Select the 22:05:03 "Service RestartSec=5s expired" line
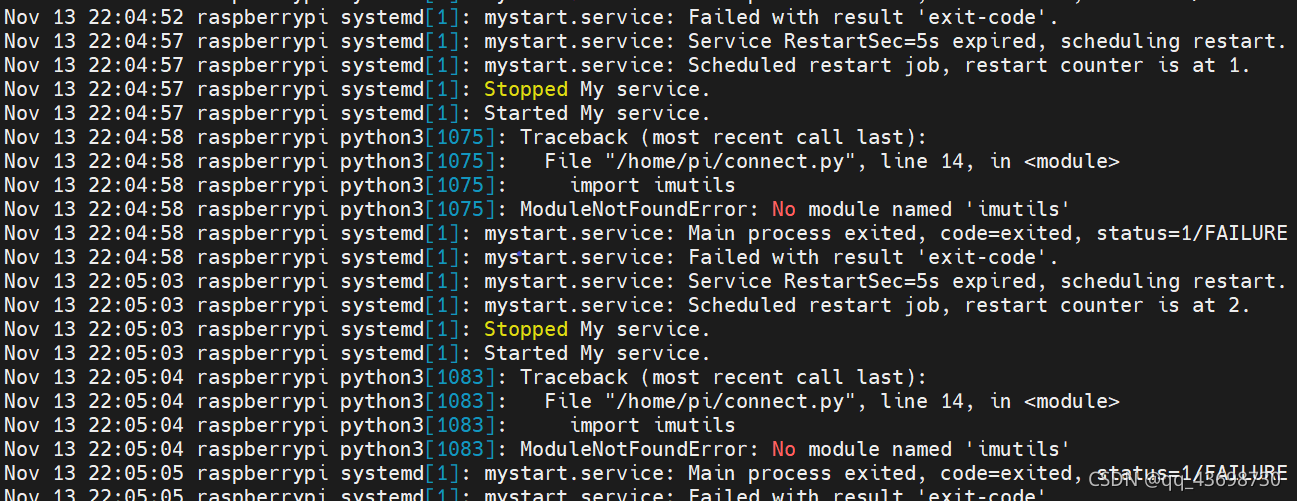This screenshot has width=1297, height=501. coord(645,281)
